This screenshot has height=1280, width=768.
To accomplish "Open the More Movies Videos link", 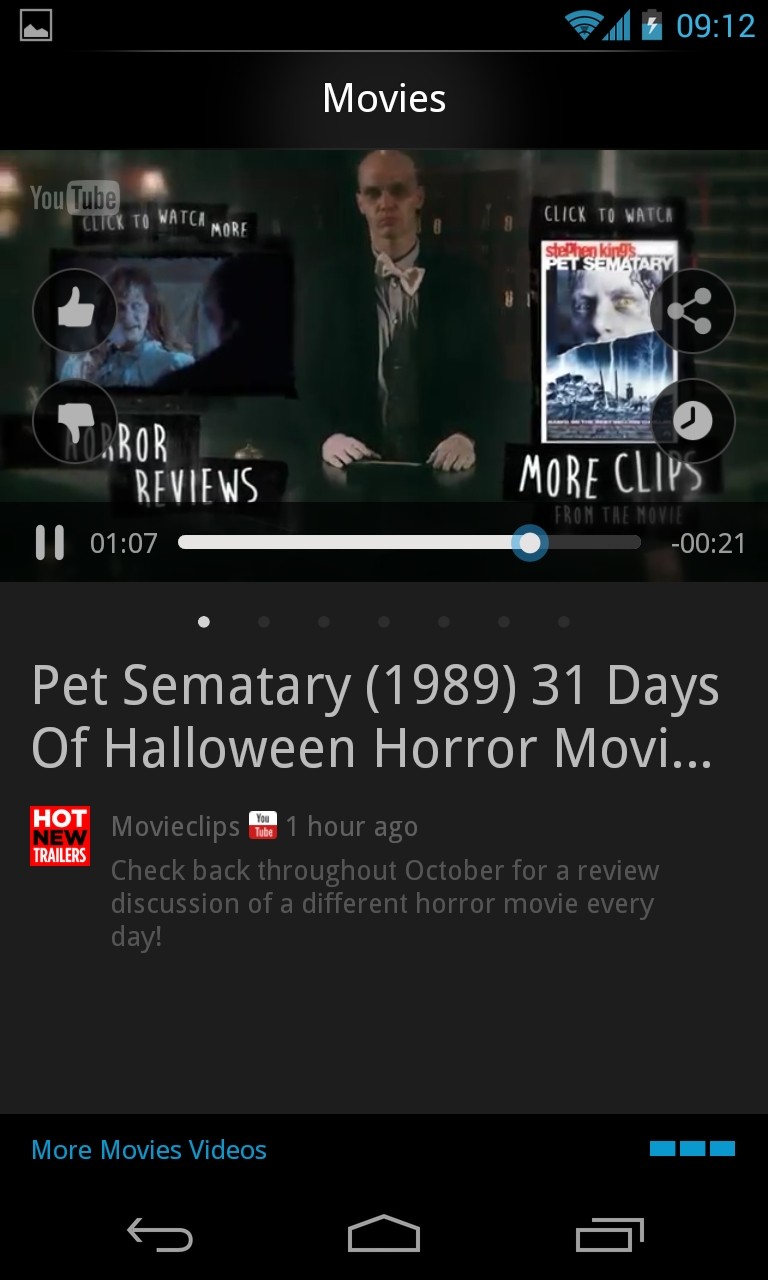I will (149, 1150).
